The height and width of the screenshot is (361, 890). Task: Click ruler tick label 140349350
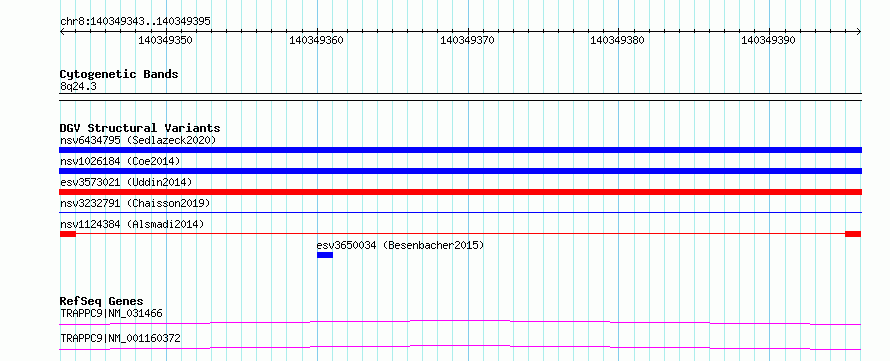pyautogui.click(x=165, y=40)
